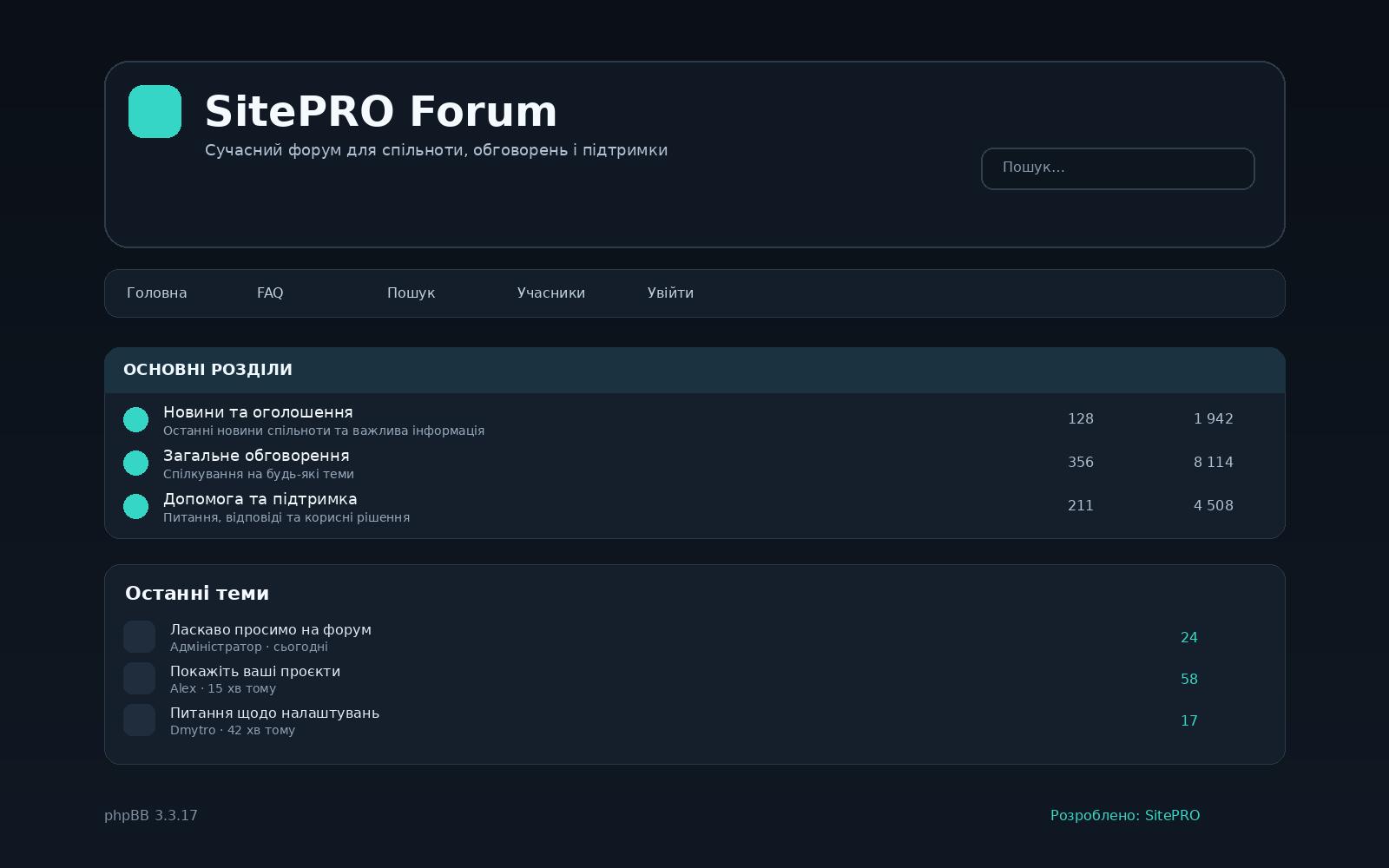This screenshot has width=1389, height=868.
Task: Click the avatar beside Покажіть ваші проєкти
Action: (x=139, y=678)
